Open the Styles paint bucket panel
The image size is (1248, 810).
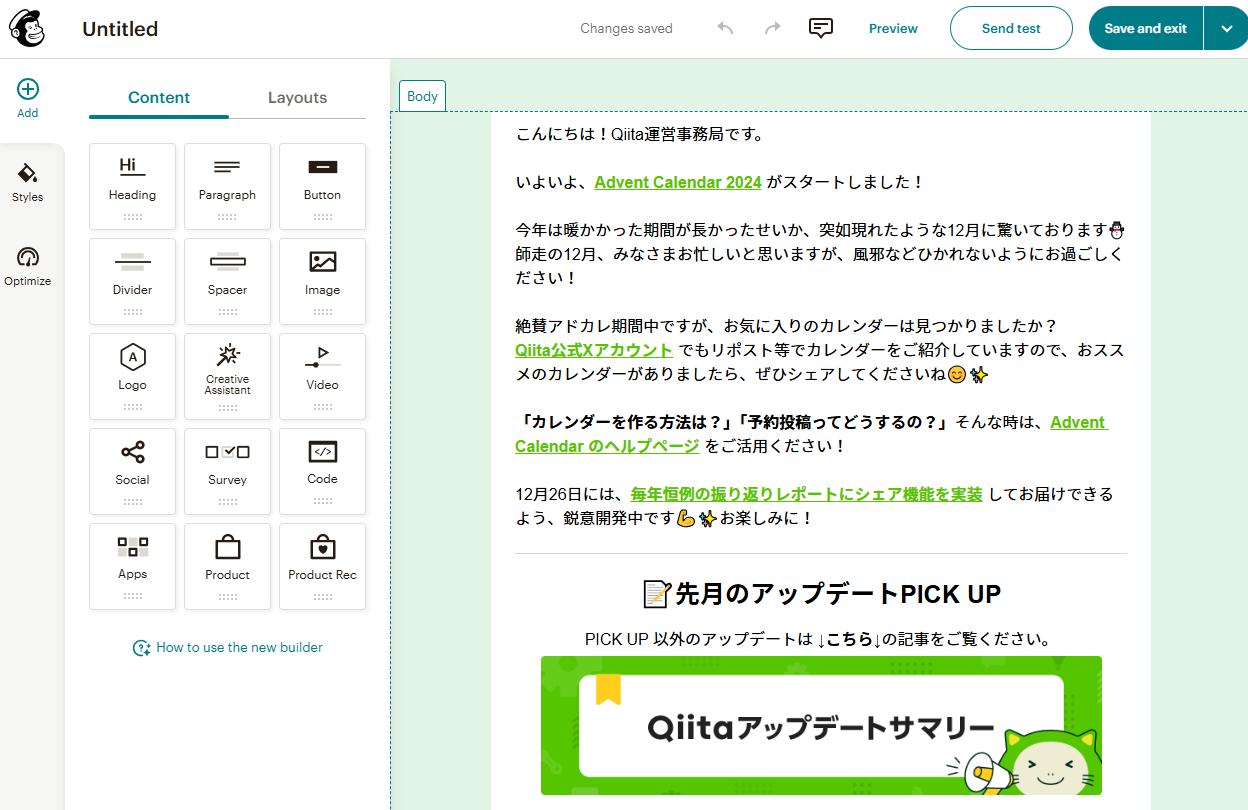[28, 182]
